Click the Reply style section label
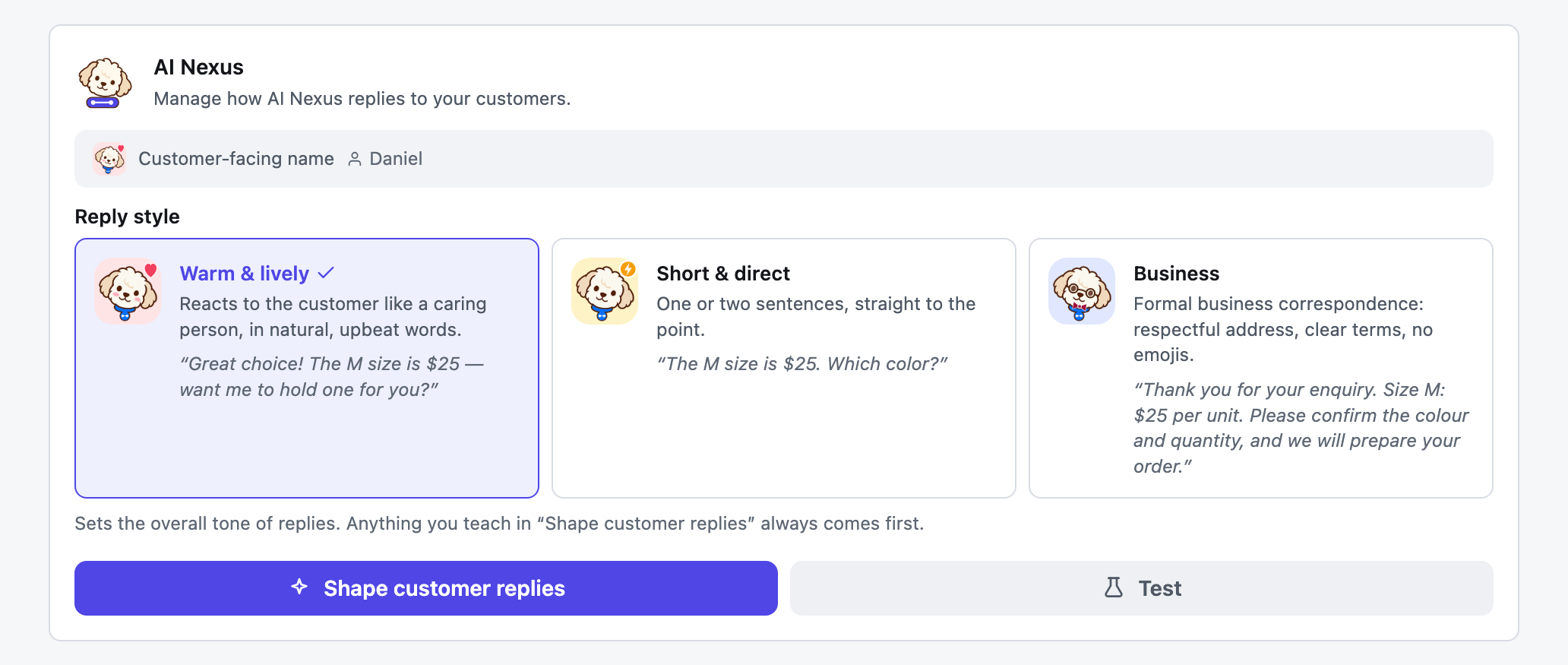 128,217
